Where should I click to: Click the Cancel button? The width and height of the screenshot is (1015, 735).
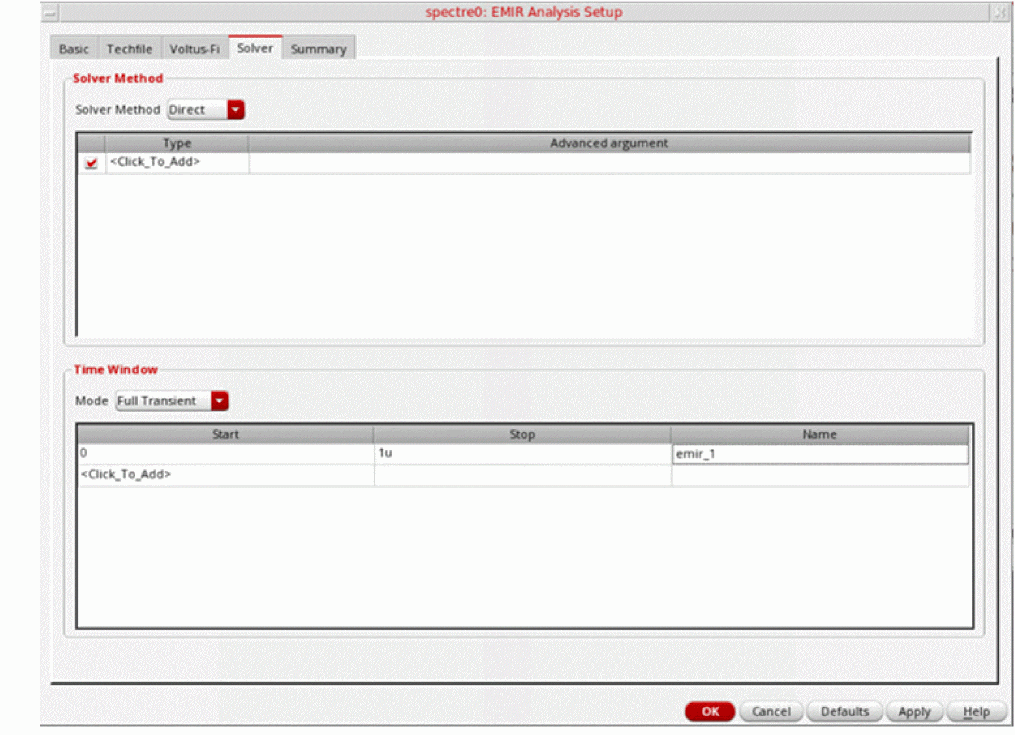[771, 711]
